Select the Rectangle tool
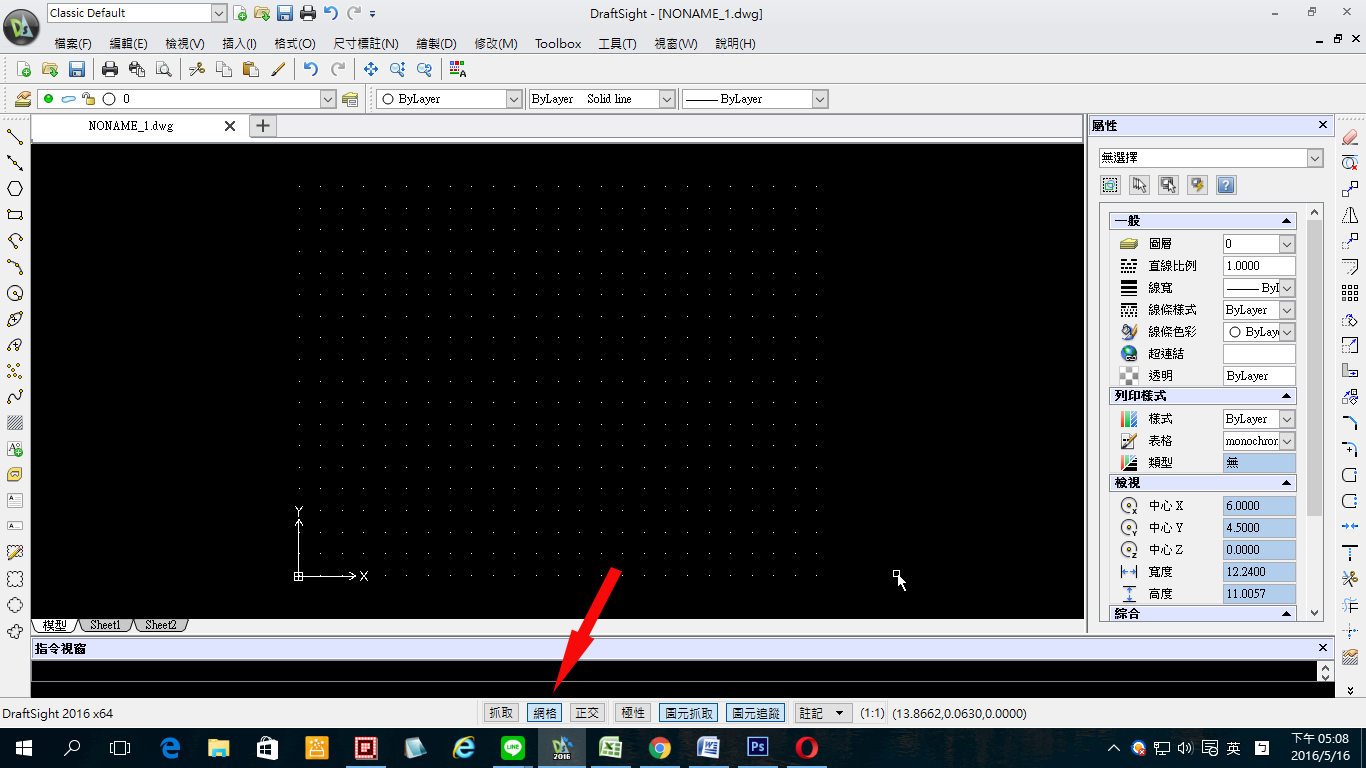Screen dimensions: 1366x768 pyautogui.click(x=15, y=215)
